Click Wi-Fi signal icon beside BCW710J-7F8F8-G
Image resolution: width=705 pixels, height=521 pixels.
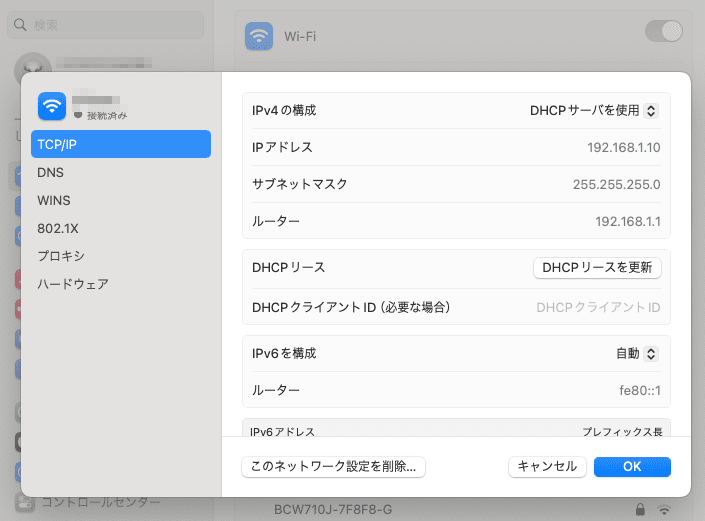pos(664,509)
